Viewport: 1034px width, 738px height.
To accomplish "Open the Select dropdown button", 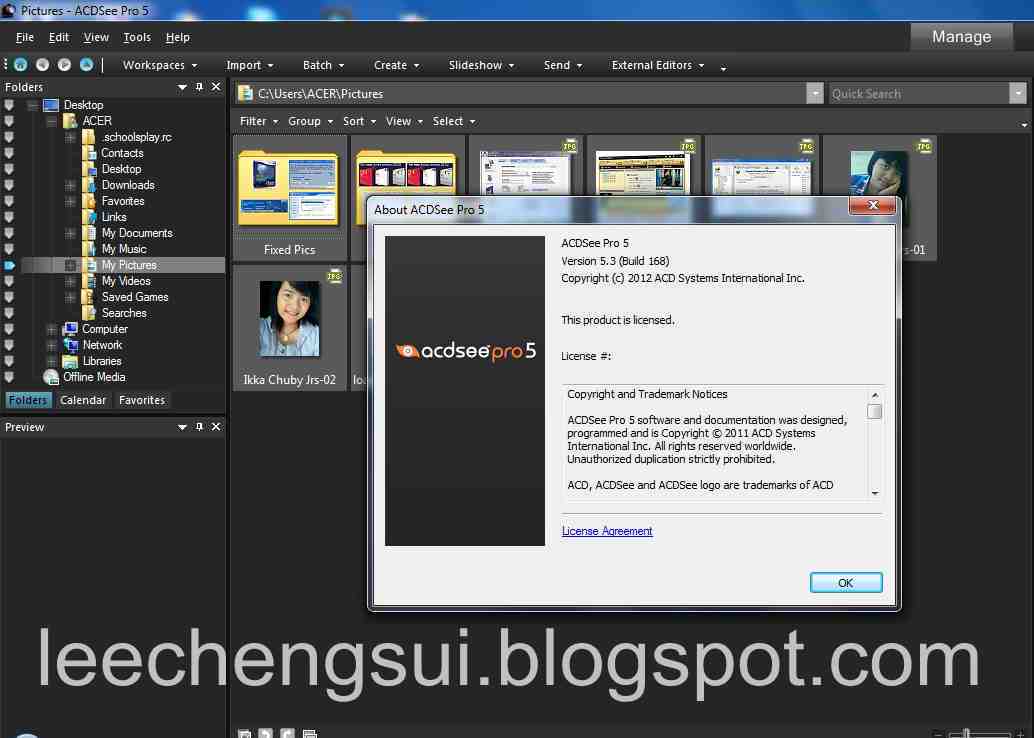I will tap(454, 121).
